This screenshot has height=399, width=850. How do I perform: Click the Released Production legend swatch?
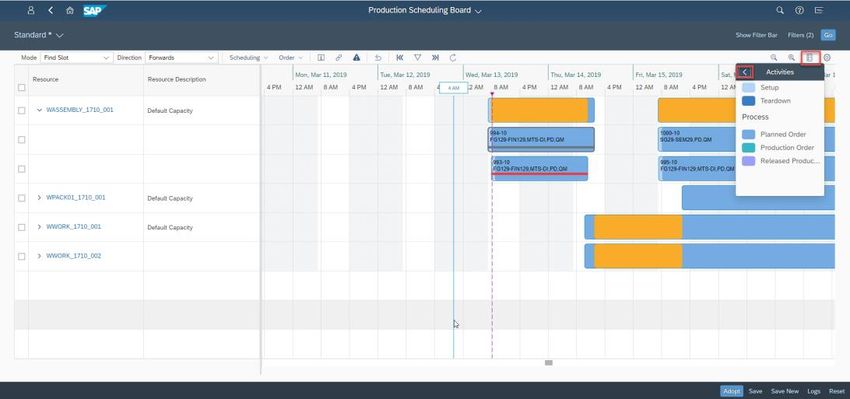[748, 161]
